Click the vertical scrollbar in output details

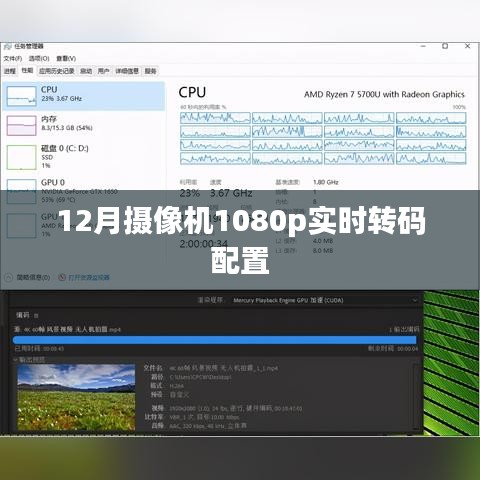(x=415, y=397)
